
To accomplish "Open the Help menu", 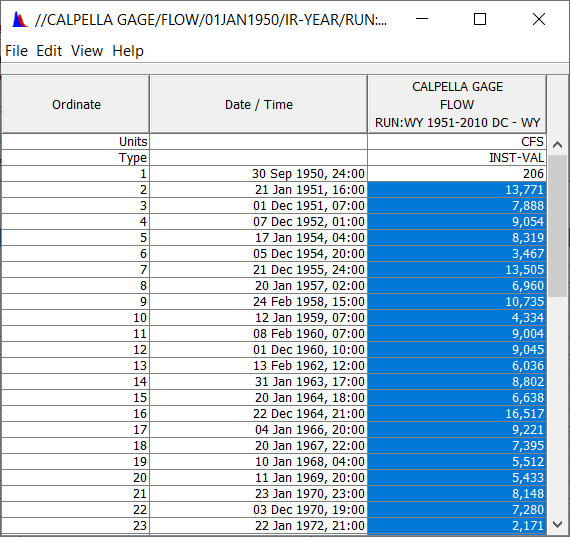I will (128, 51).
